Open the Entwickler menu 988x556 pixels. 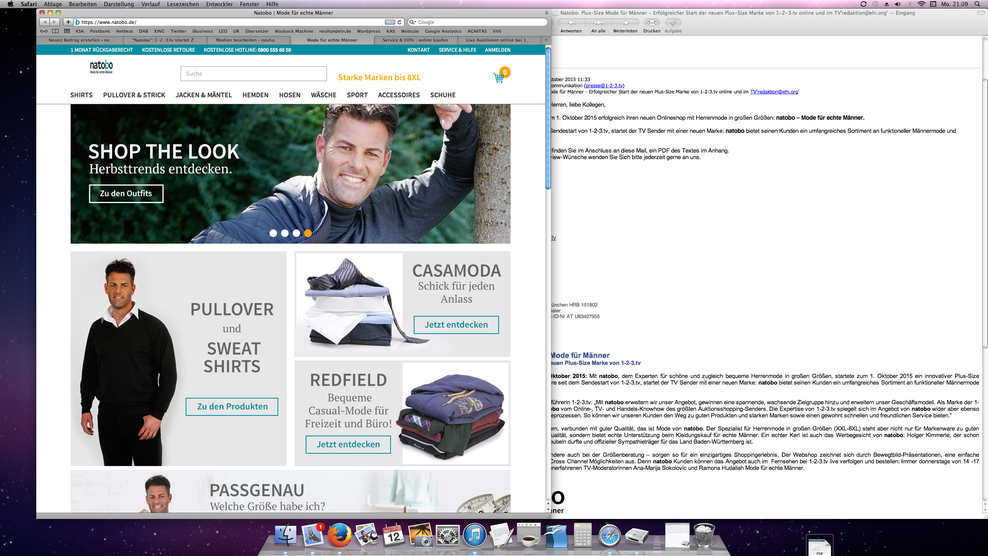click(219, 4)
